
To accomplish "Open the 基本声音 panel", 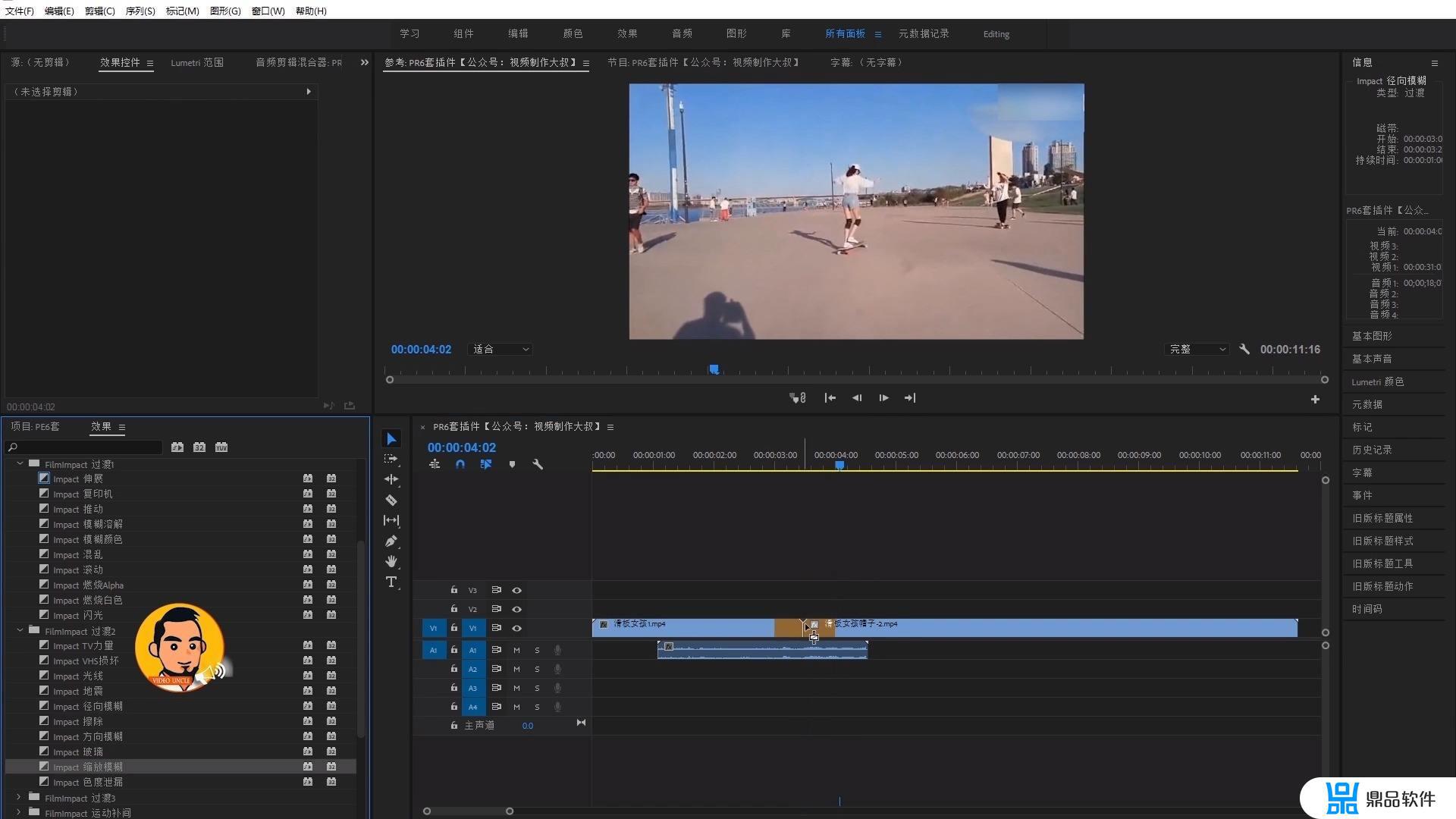I will coord(1372,359).
